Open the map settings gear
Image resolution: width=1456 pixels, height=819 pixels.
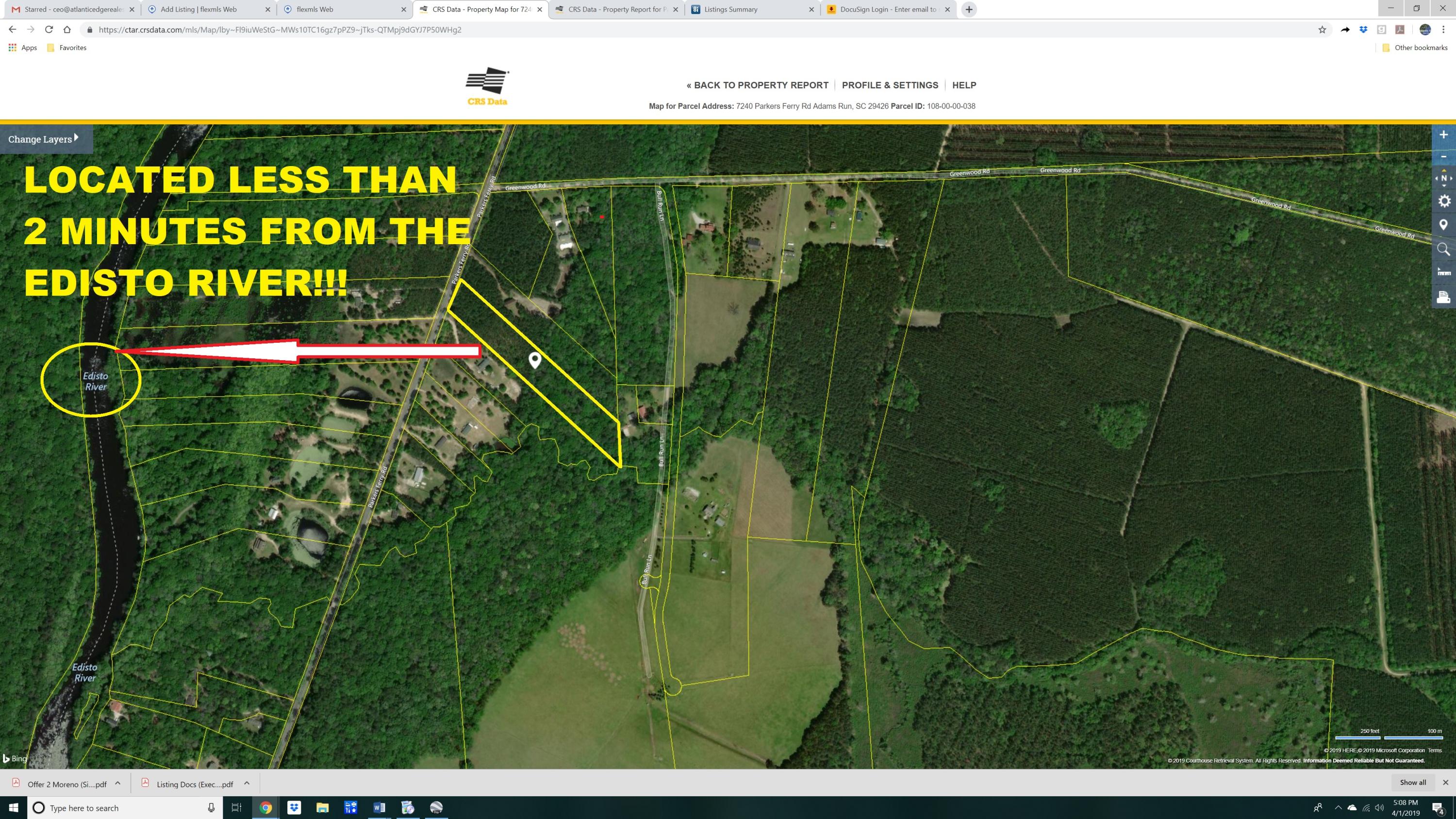point(1443,201)
